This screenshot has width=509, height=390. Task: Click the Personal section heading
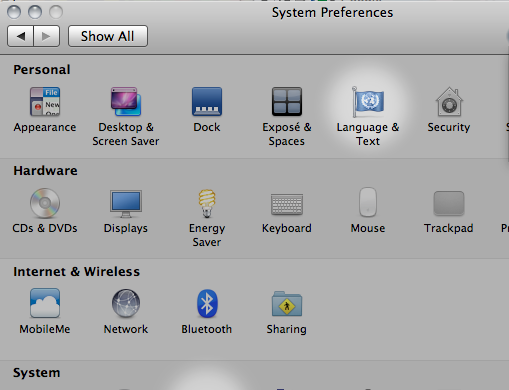coord(42,70)
